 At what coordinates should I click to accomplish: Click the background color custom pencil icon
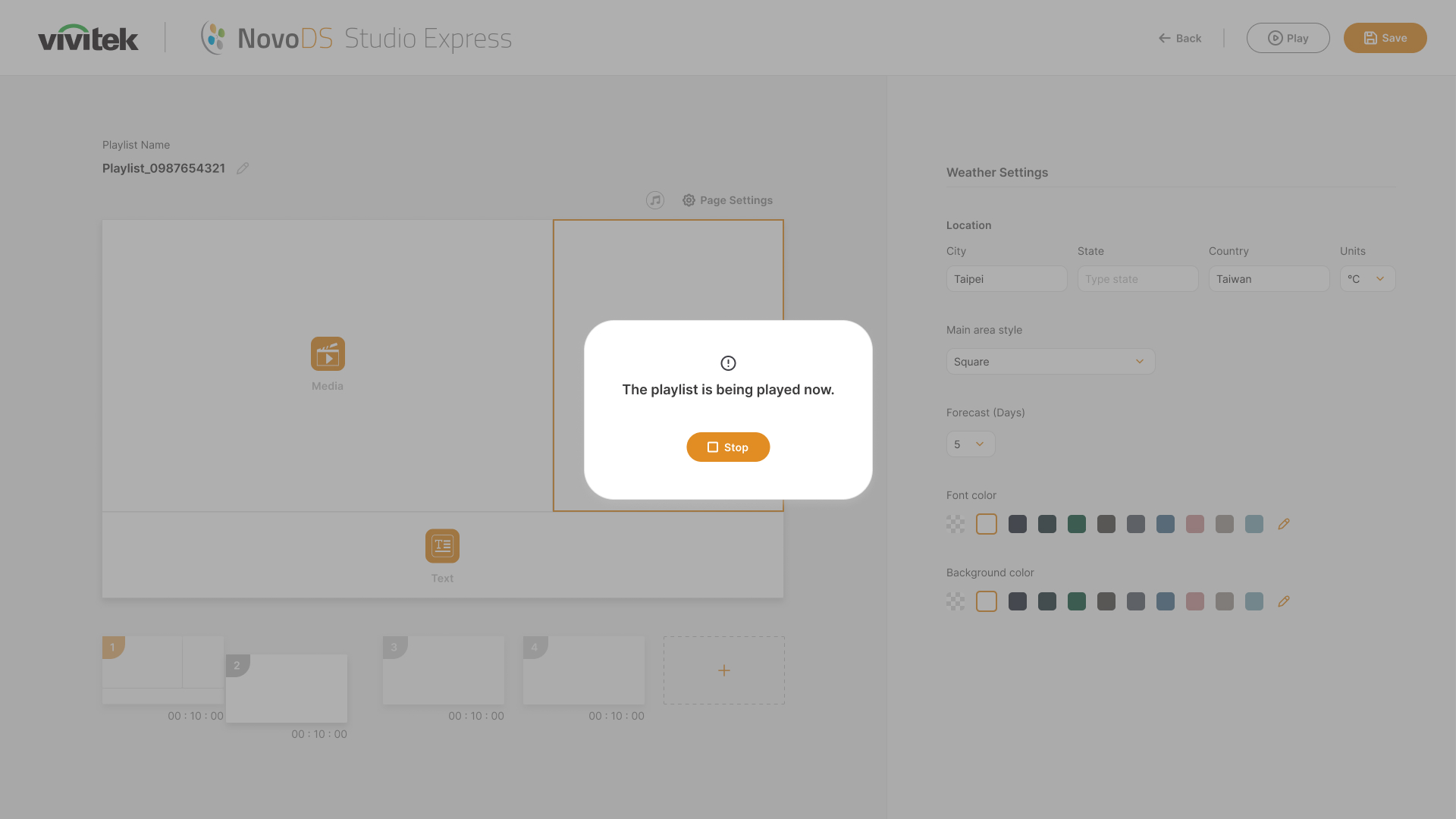(1283, 601)
